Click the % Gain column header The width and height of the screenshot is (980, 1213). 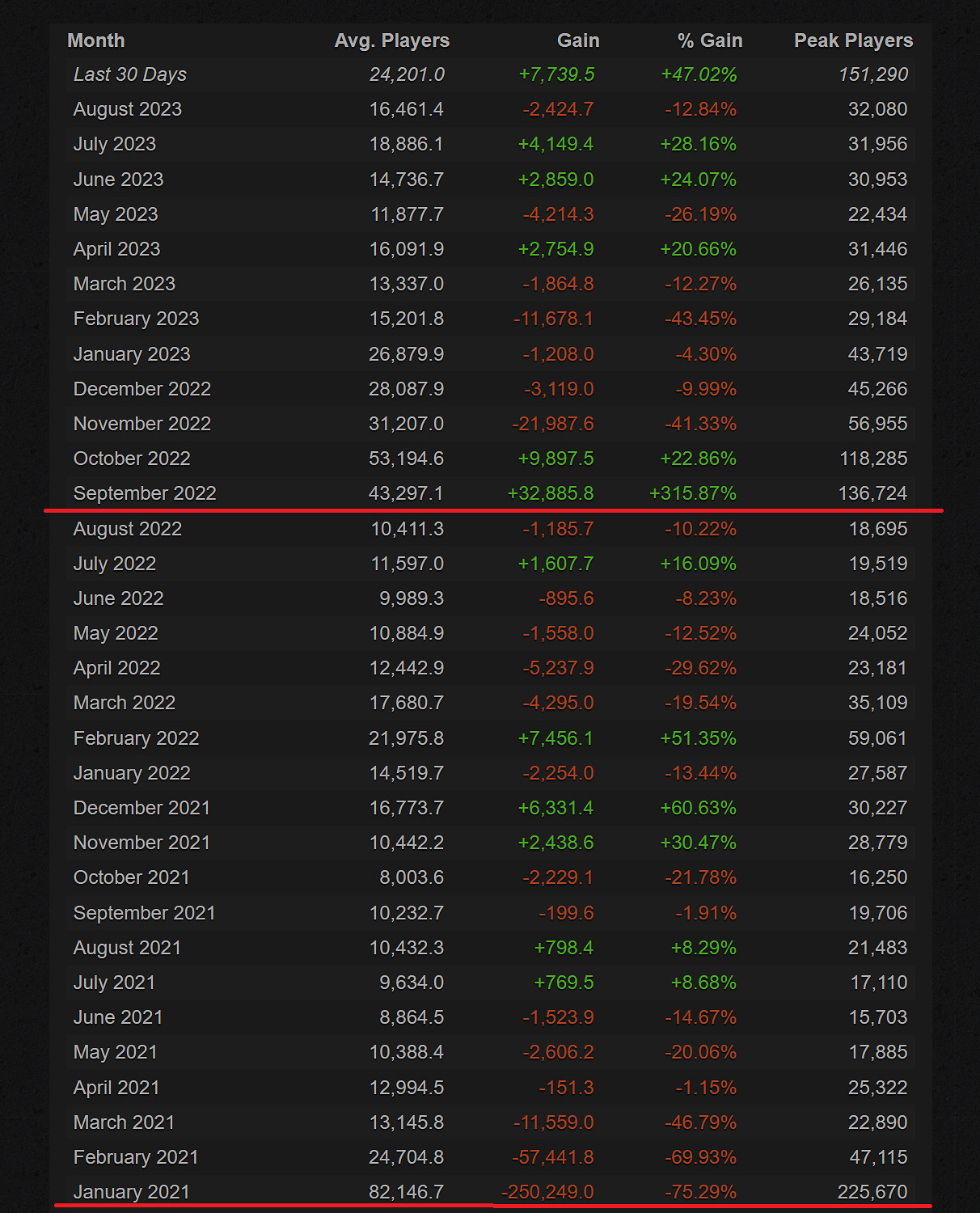point(709,40)
